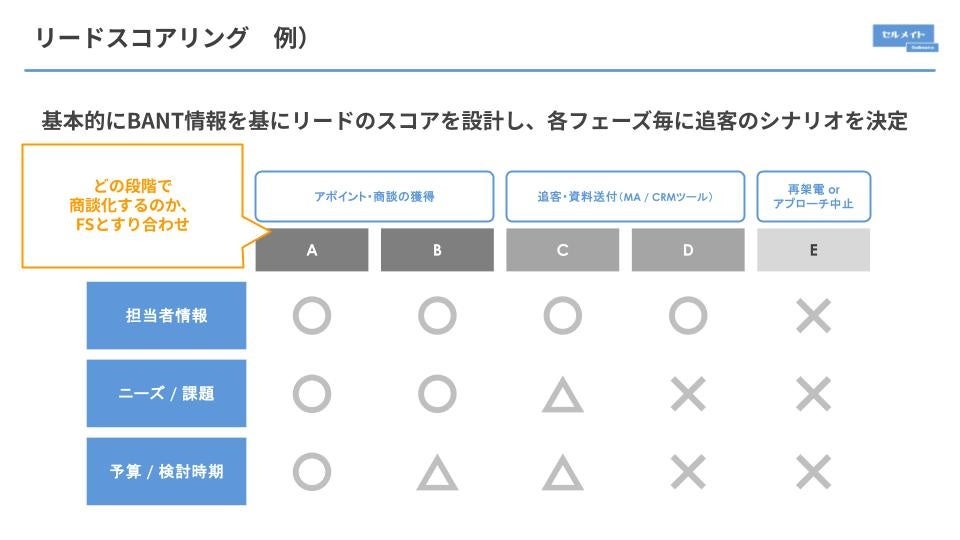The width and height of the screenshot is (960, 540).
Task: Click the column C header
Action: [562, 250]
